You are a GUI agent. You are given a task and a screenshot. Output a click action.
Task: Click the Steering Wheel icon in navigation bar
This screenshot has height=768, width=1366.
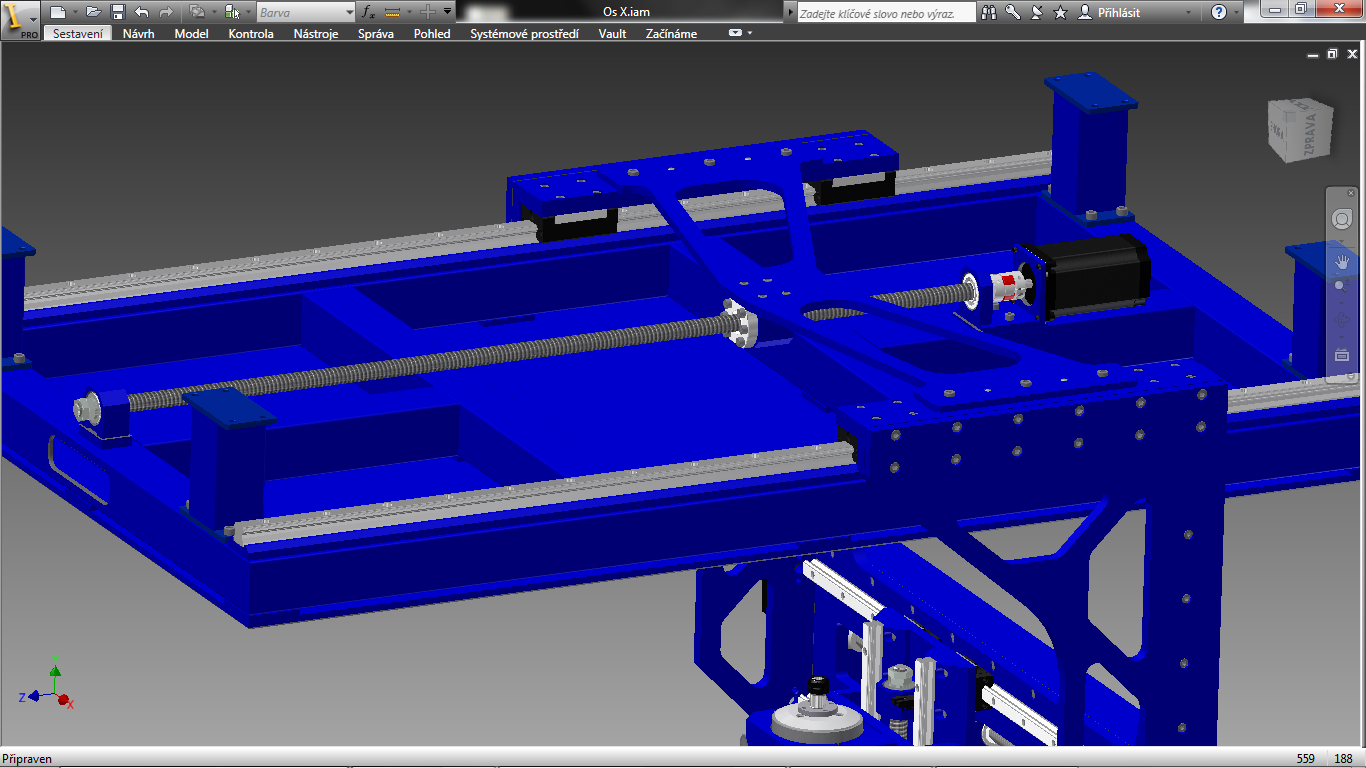[x=1341, y=219]
